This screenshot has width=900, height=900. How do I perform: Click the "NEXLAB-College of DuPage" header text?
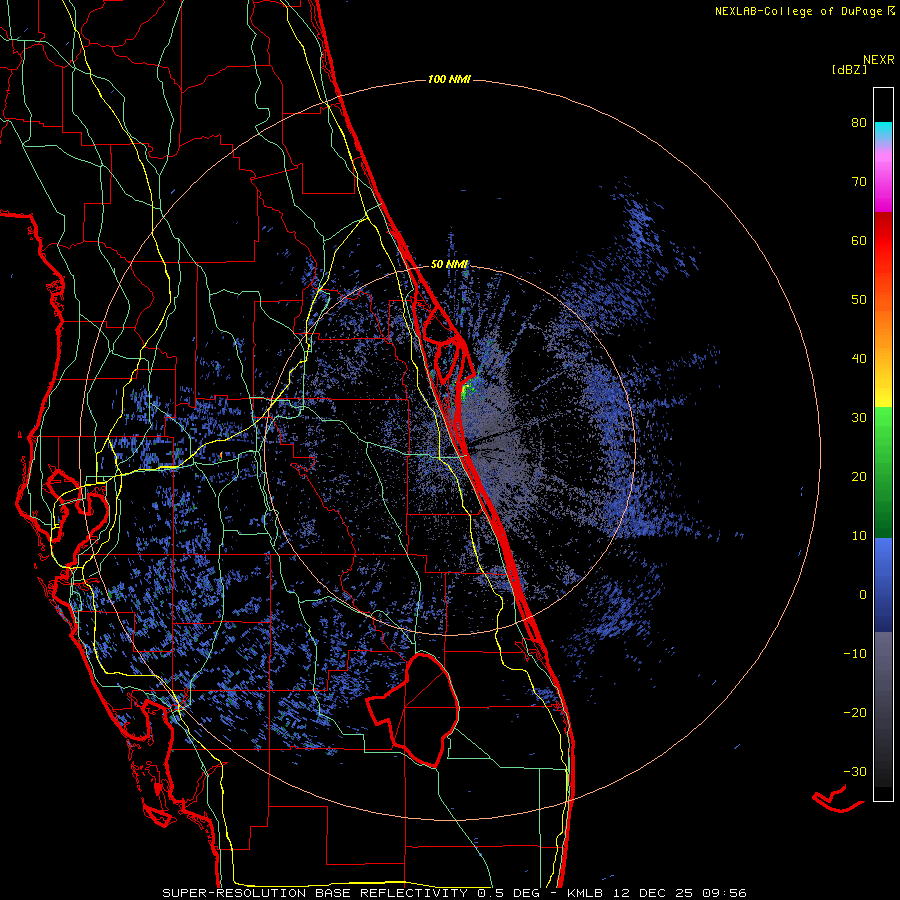(x=798, y=11)
